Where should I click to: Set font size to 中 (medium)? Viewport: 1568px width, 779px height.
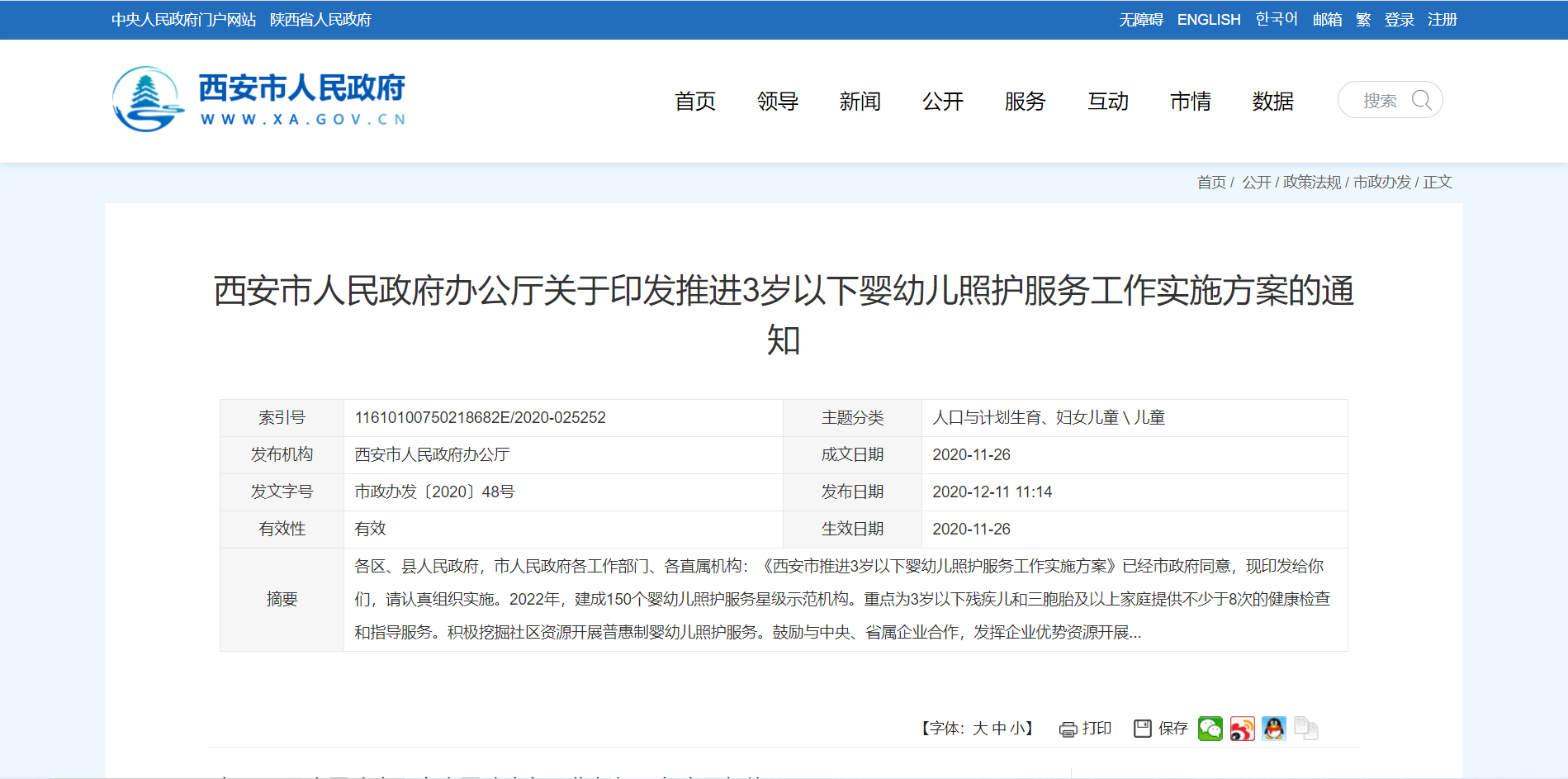[999, 728]
